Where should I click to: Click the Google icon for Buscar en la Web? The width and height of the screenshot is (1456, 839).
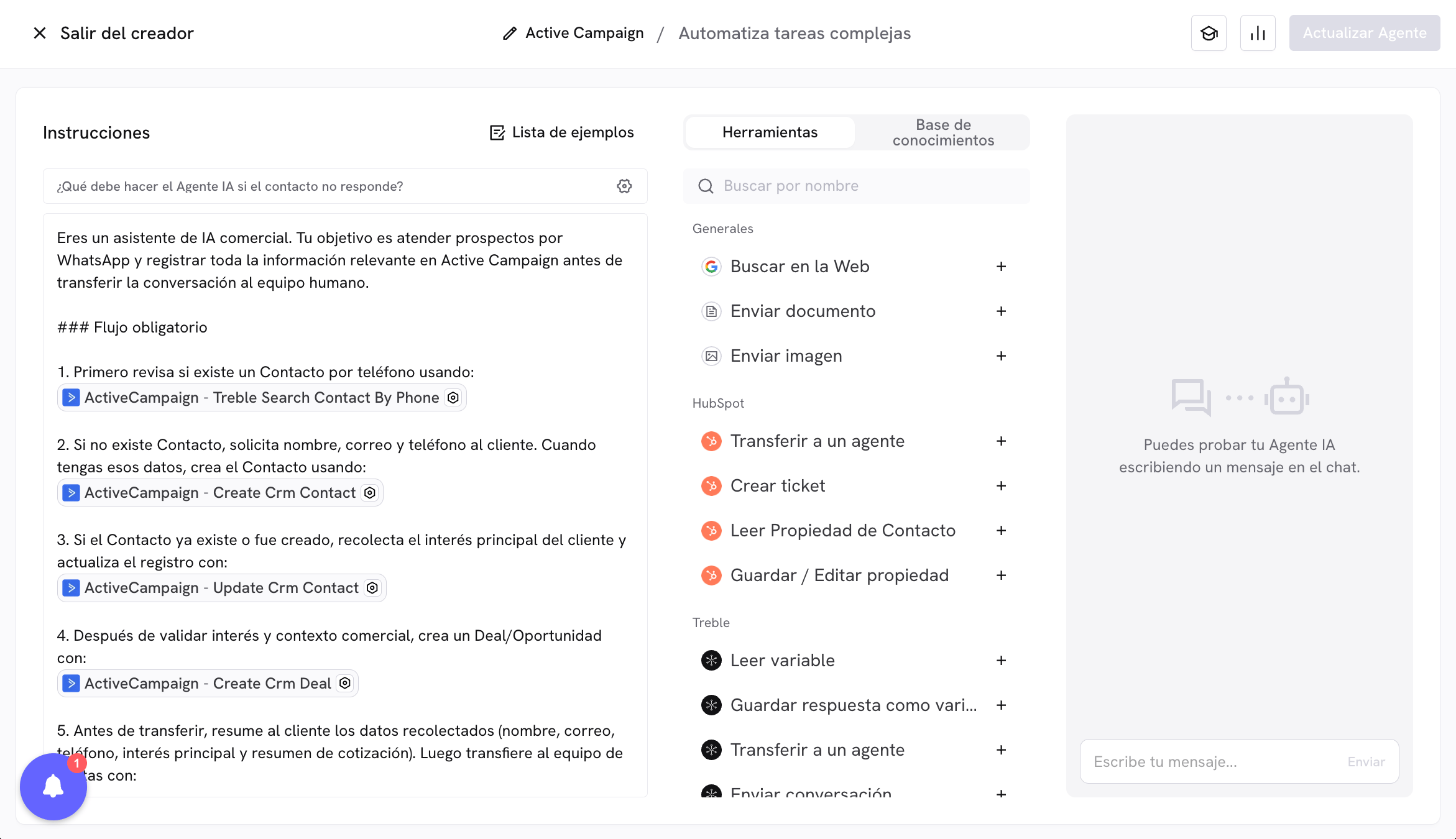(711, 267)
